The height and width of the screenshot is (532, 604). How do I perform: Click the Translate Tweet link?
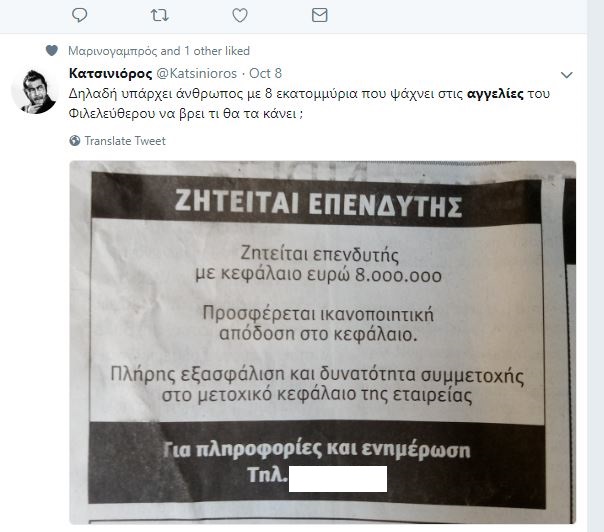pos(125,141)
